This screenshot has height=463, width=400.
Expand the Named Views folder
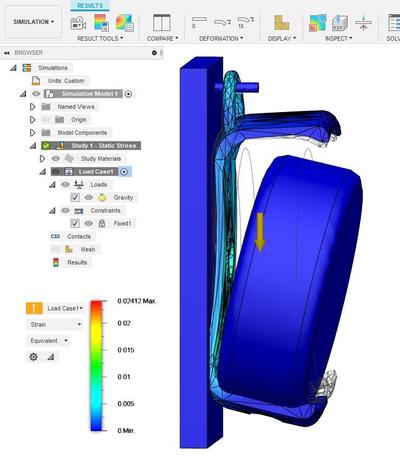pyautogui.click(x=32, y=107)
